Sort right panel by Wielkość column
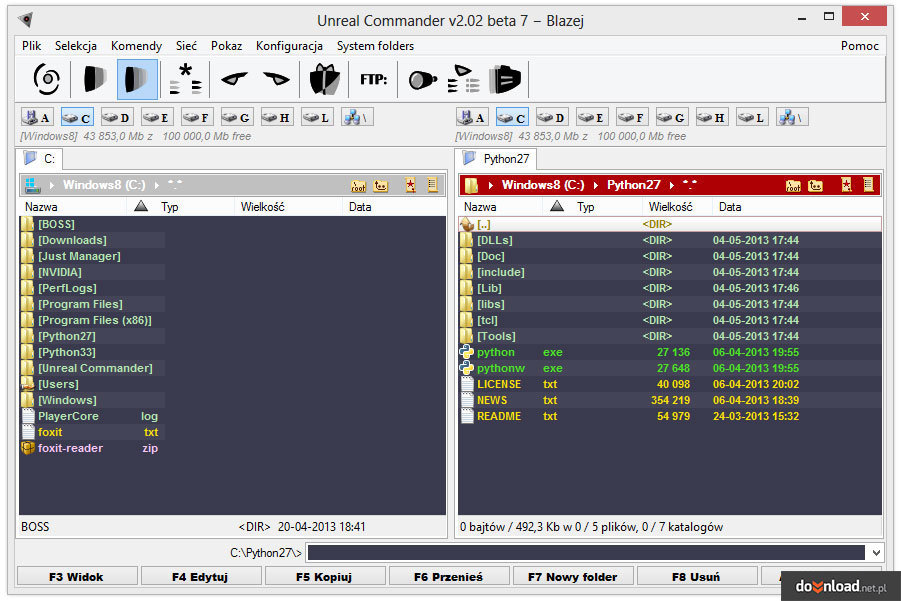Screen dimensions: 901x601 [676, 207]
